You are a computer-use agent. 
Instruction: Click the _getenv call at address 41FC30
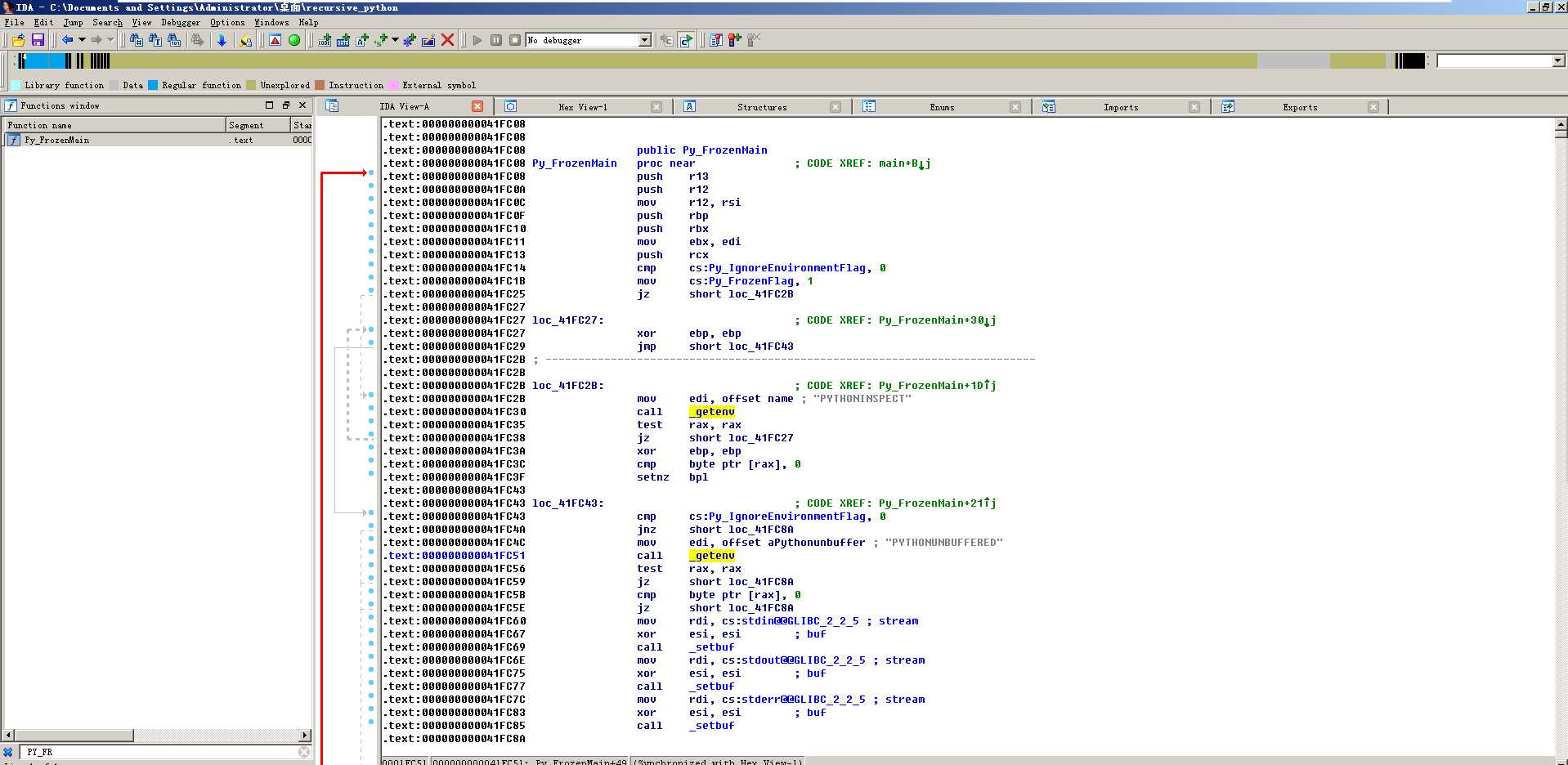pos(711,412)
